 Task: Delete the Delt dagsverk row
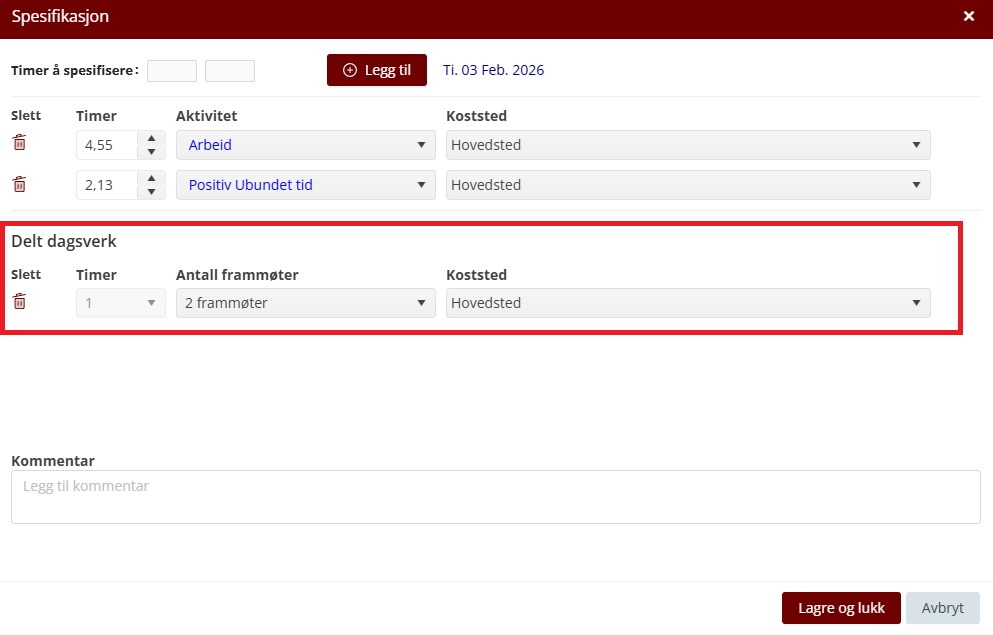coord(19,302)
